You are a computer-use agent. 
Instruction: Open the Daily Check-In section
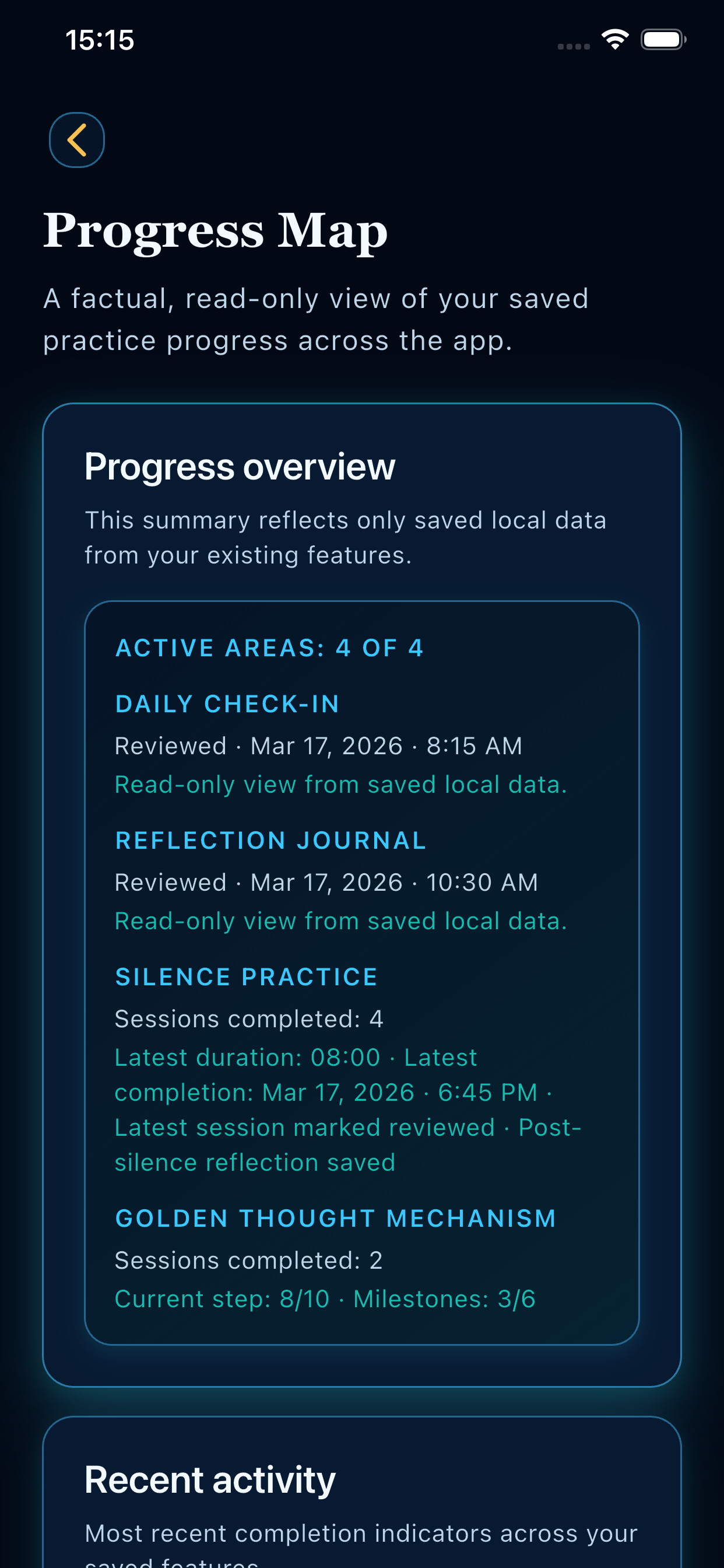point(227,703)
